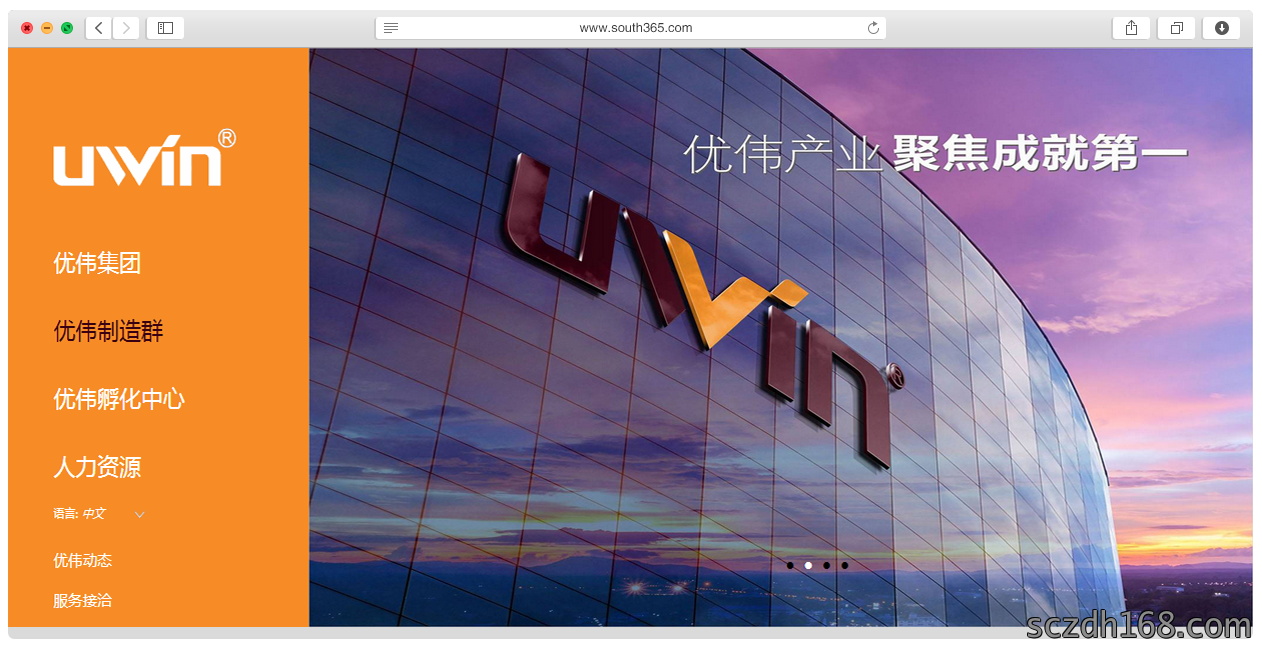Toggle the Safari sidebar button

pos(165,28)
